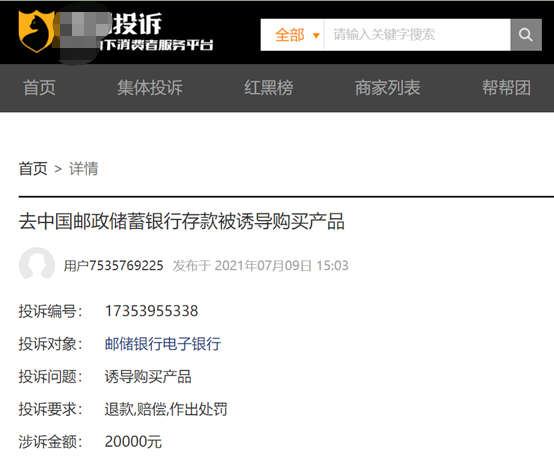Click the 投诉 site title logo text
The height and width of the screenshot is (466, 554).
137,24
